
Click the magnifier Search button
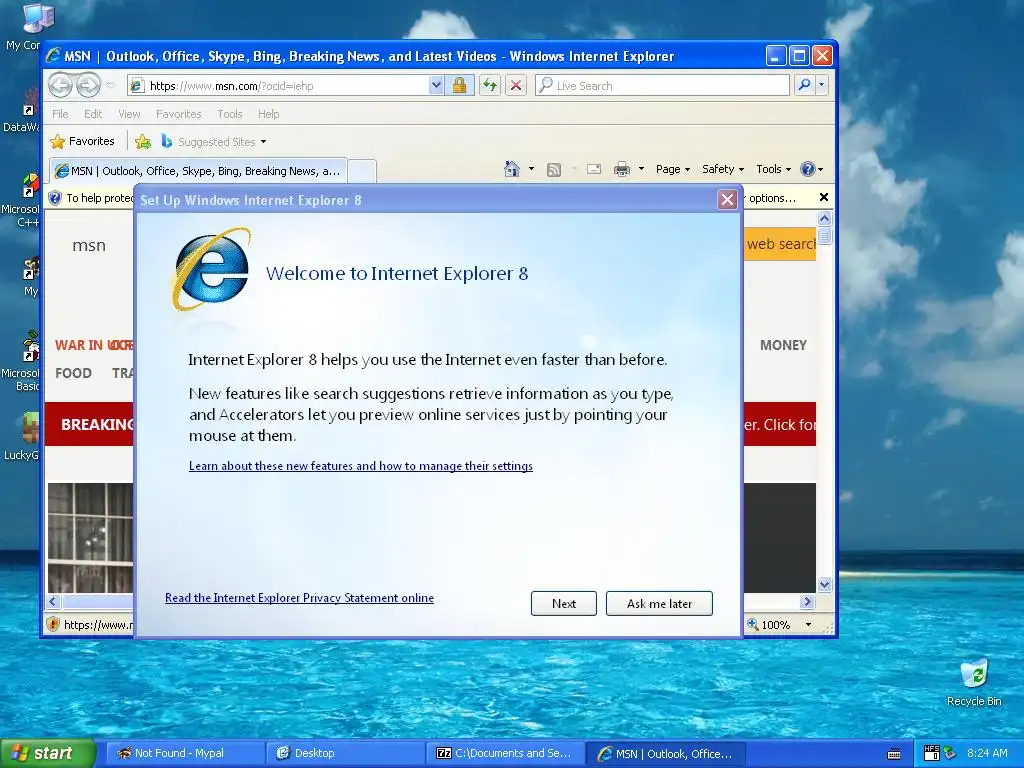click(805, 86)
